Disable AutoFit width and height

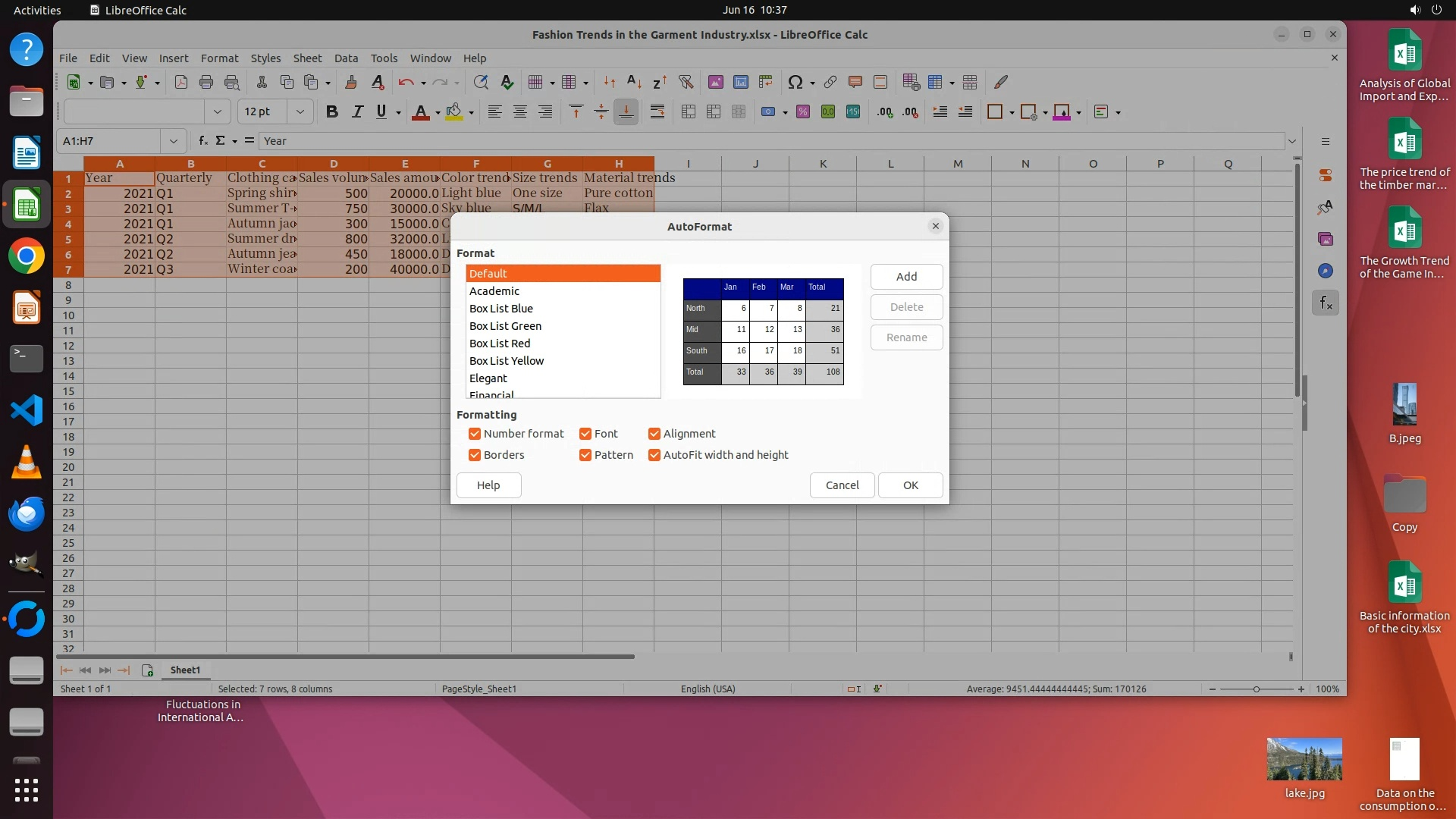(654, 455)
